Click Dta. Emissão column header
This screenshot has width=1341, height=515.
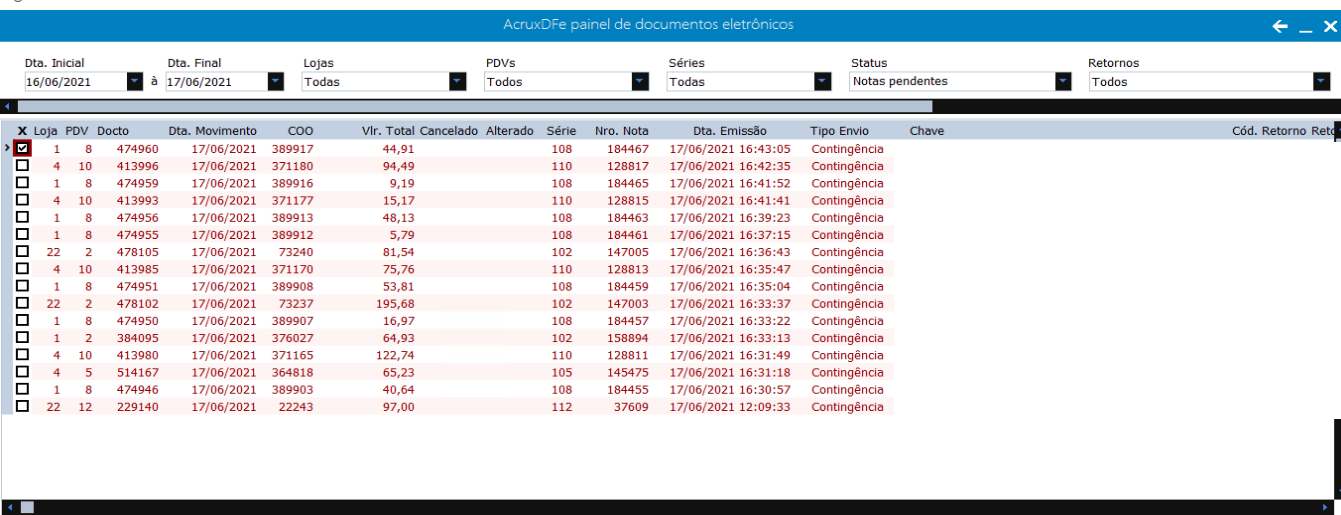(x=730, y=131)
